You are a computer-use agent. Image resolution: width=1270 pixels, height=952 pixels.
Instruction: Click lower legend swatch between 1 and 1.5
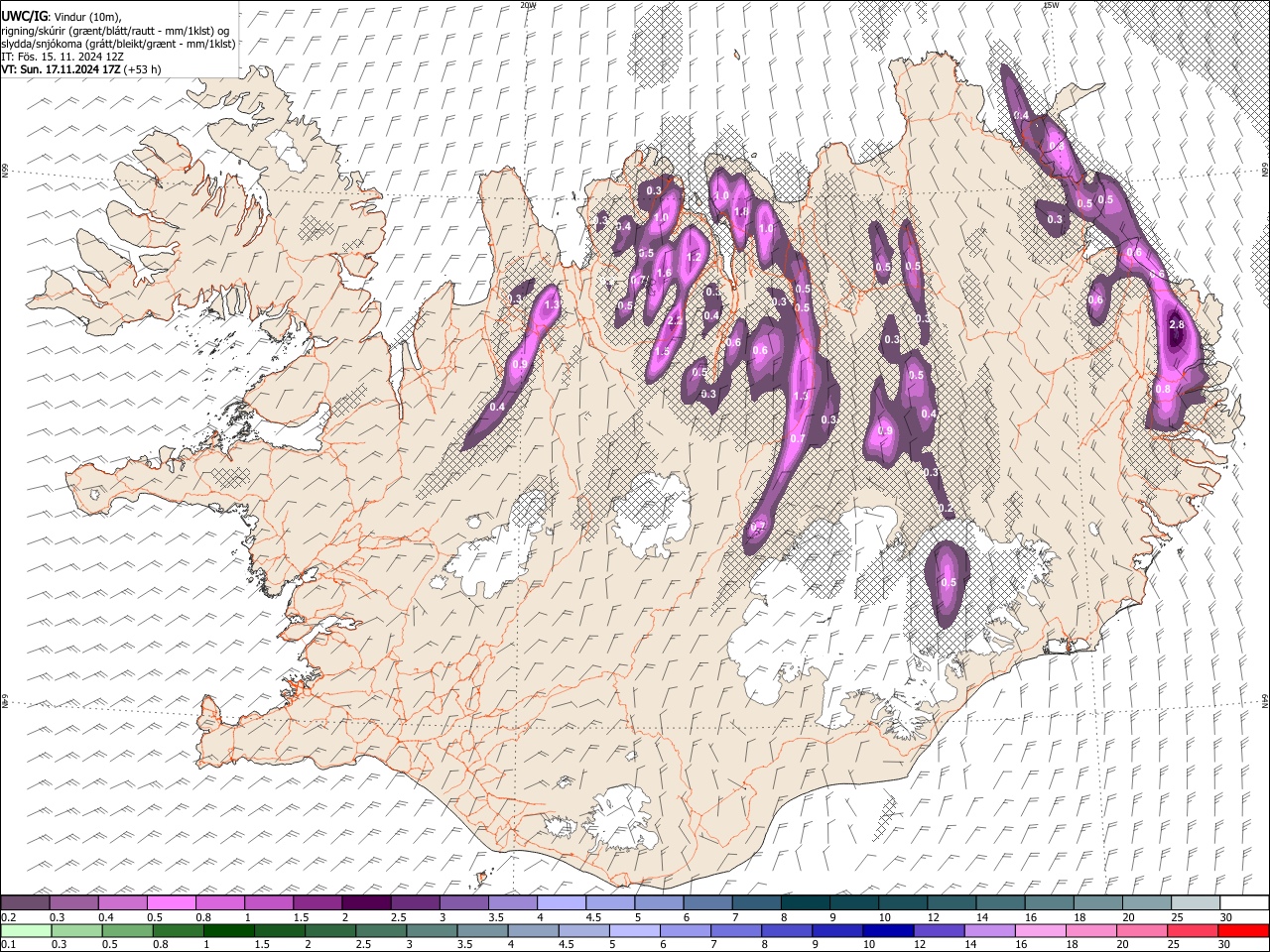pyautogui.click(x=228, y=930)
